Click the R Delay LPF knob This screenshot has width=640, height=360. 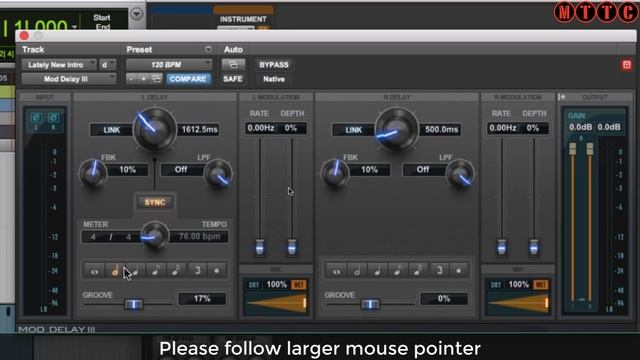point(460,174)
